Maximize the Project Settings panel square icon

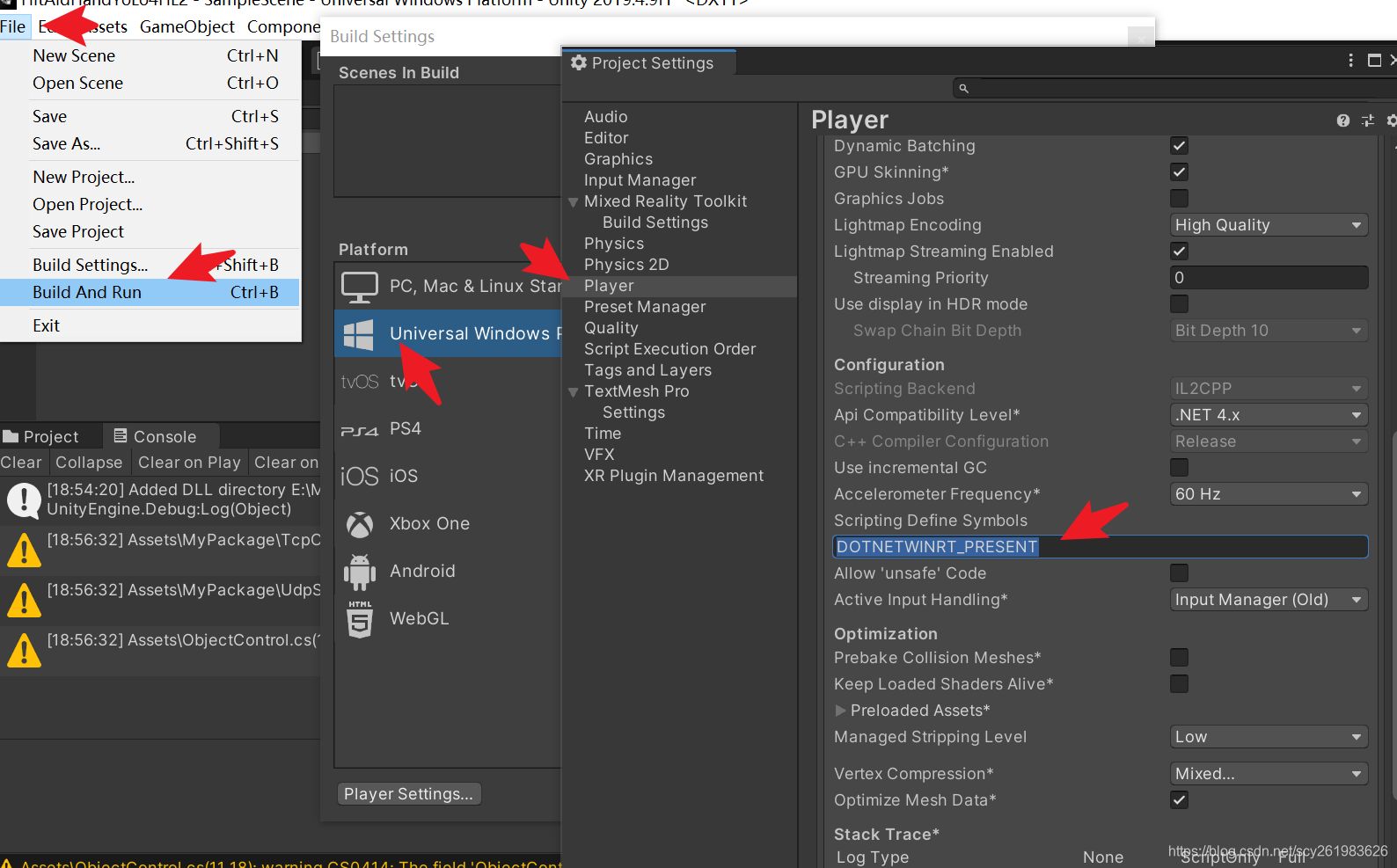click(x=1374, y=60)
